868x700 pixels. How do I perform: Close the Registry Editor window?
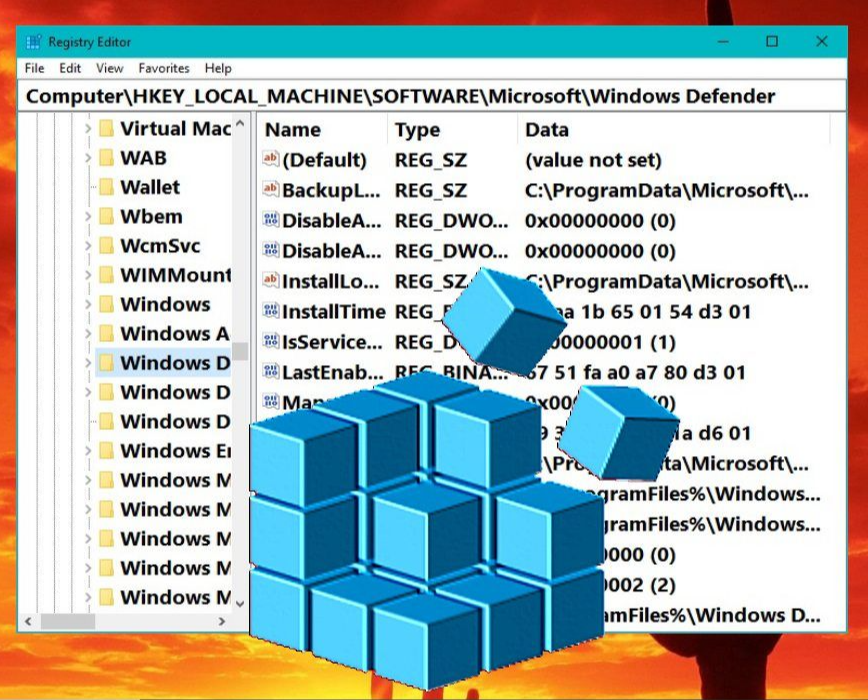pyautogui.click(x=822, y=42)
